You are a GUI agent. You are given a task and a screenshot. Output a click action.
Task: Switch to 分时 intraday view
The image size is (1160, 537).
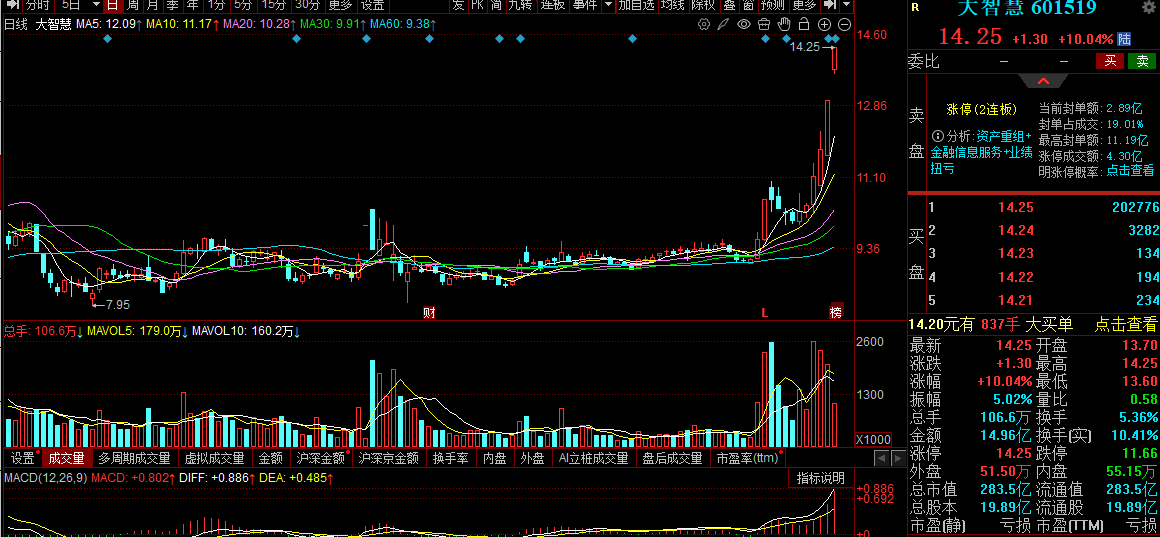click(38, 4)
